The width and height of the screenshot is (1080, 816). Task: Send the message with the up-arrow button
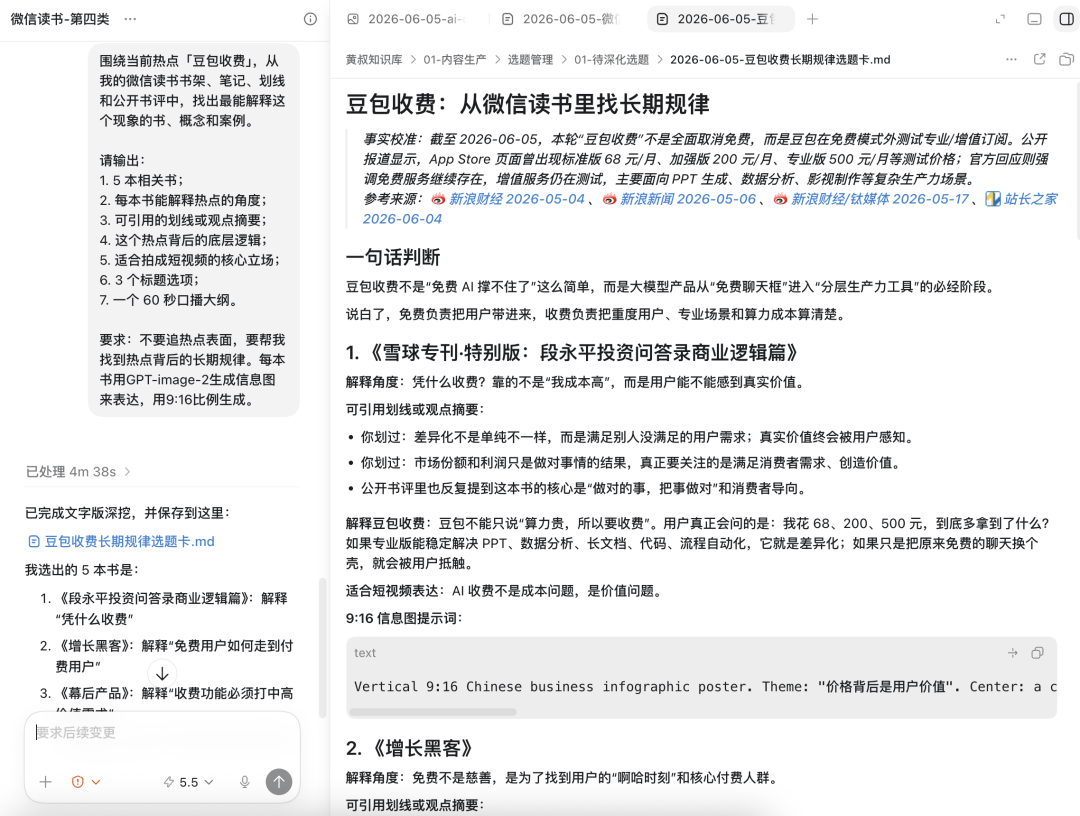point(279,782)
